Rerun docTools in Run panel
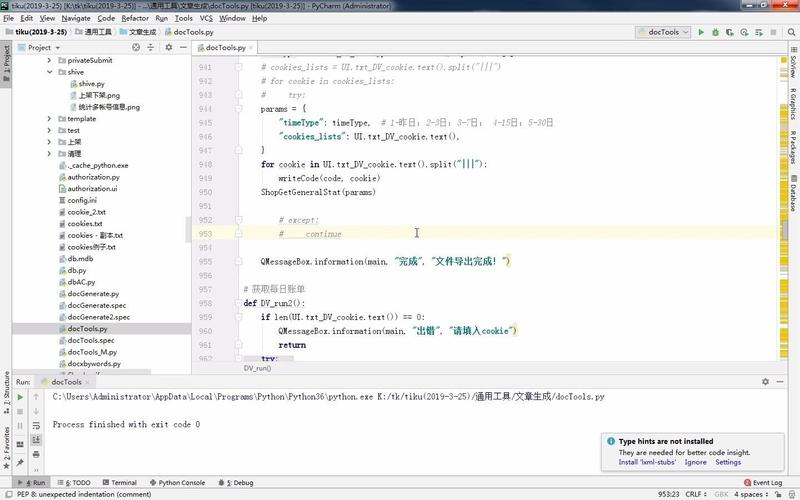The image size is (800, 500). (20, 397)
